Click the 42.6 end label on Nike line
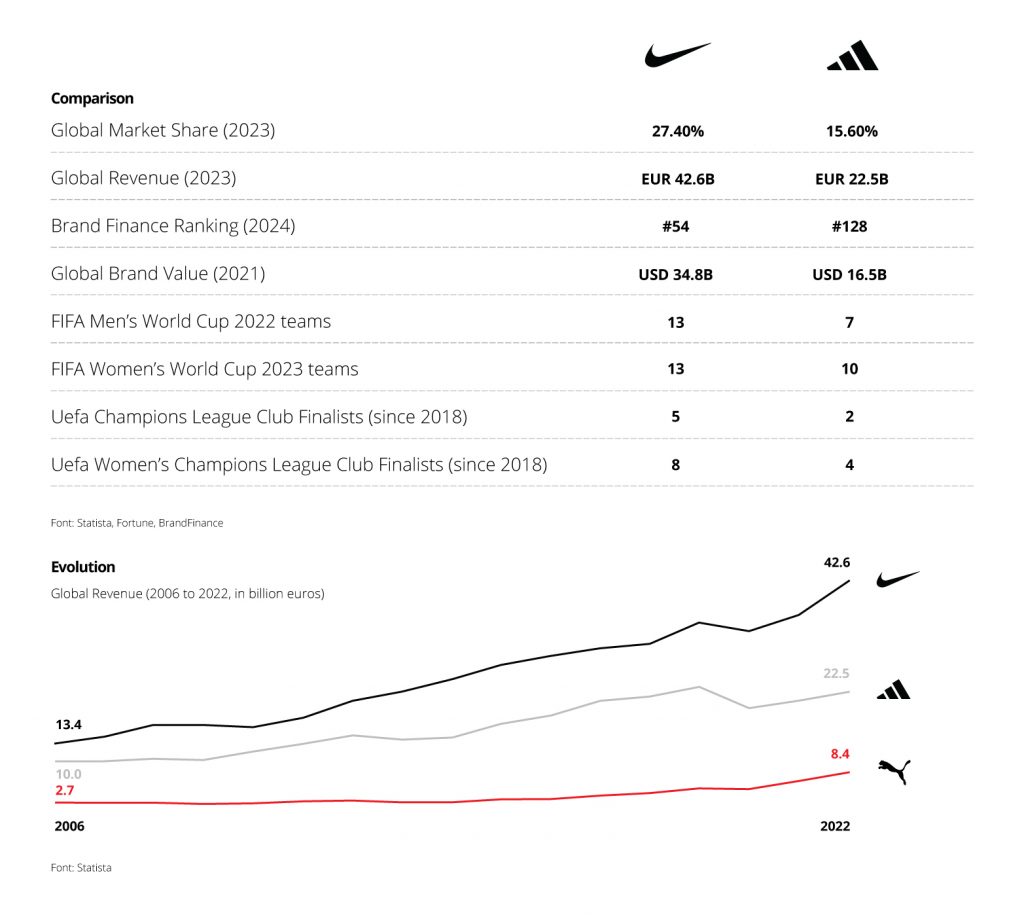Viewport: 1024px width, 915px height. (x=837, y=562)
